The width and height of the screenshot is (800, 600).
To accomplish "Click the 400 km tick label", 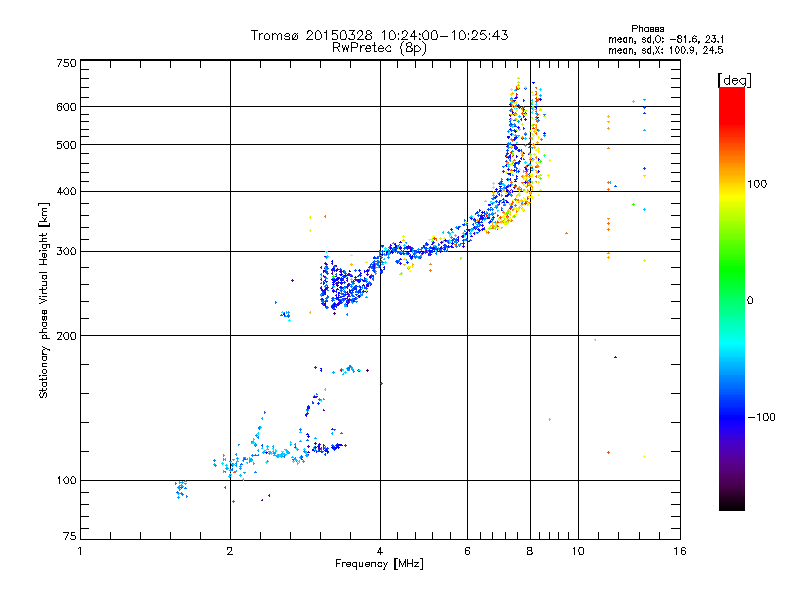I will [66, 191].
